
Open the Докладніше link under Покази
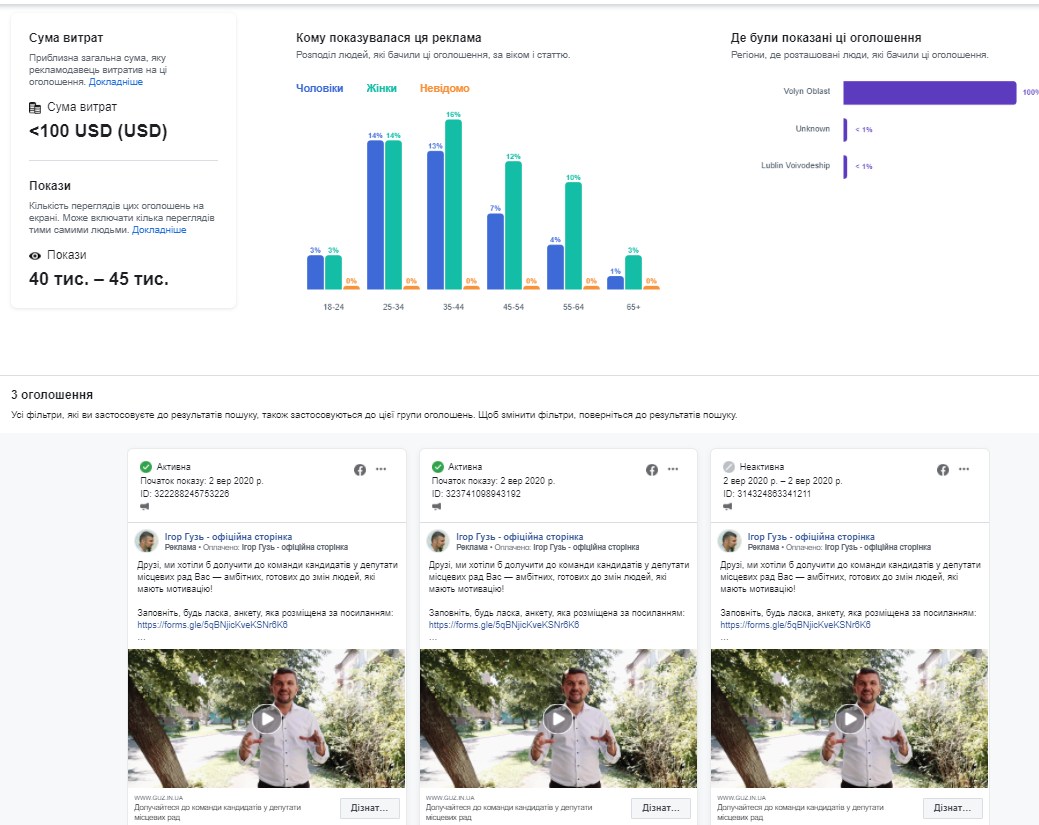tap(159, 230)
